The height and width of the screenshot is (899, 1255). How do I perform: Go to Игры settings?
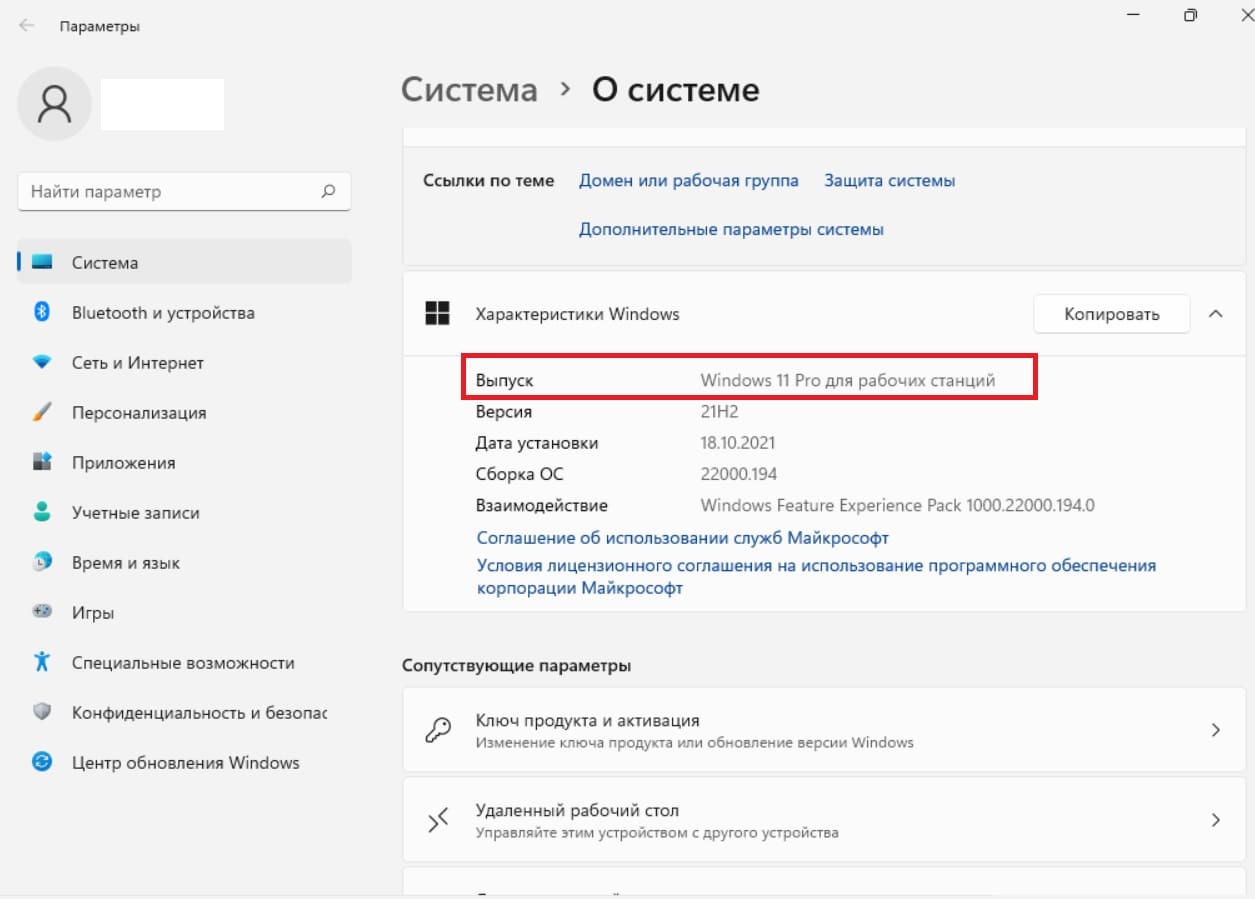point(185,612)
